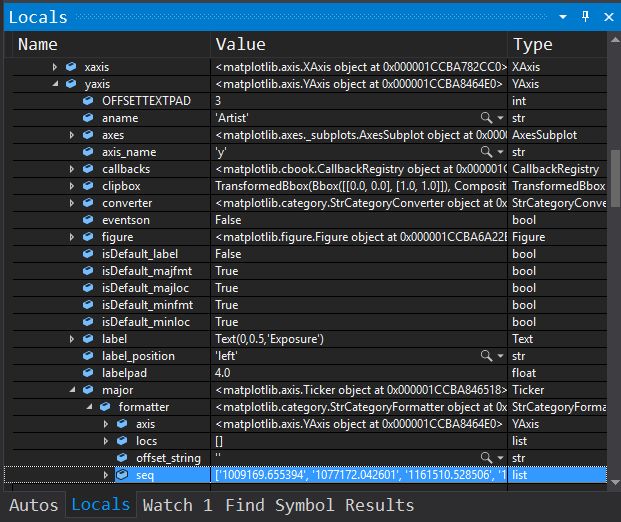Expand the figure variable row
The height and width of the screenshot is (522, 621).
72,237
